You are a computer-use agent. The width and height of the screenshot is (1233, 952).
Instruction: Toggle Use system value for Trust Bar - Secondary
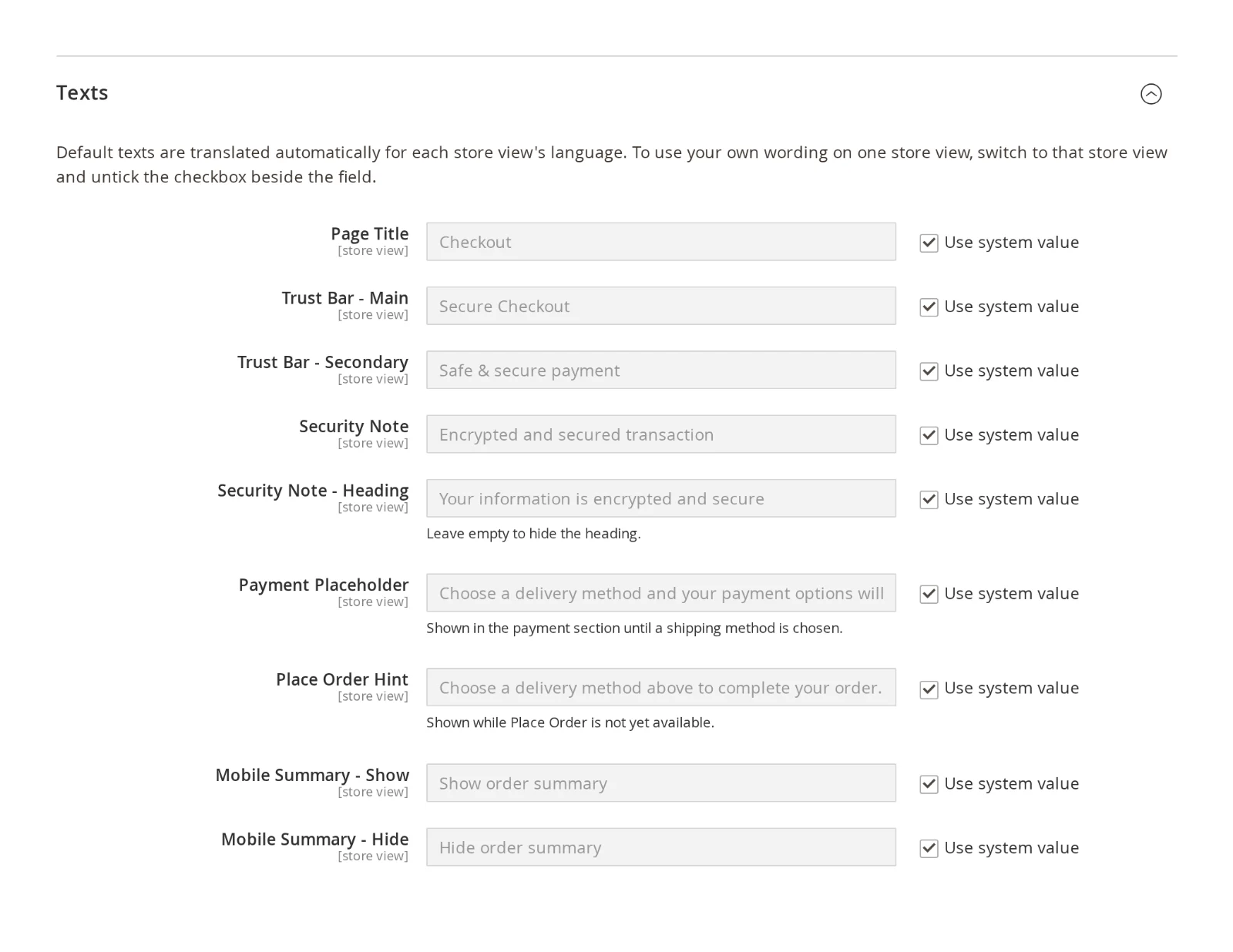point(929,371)
